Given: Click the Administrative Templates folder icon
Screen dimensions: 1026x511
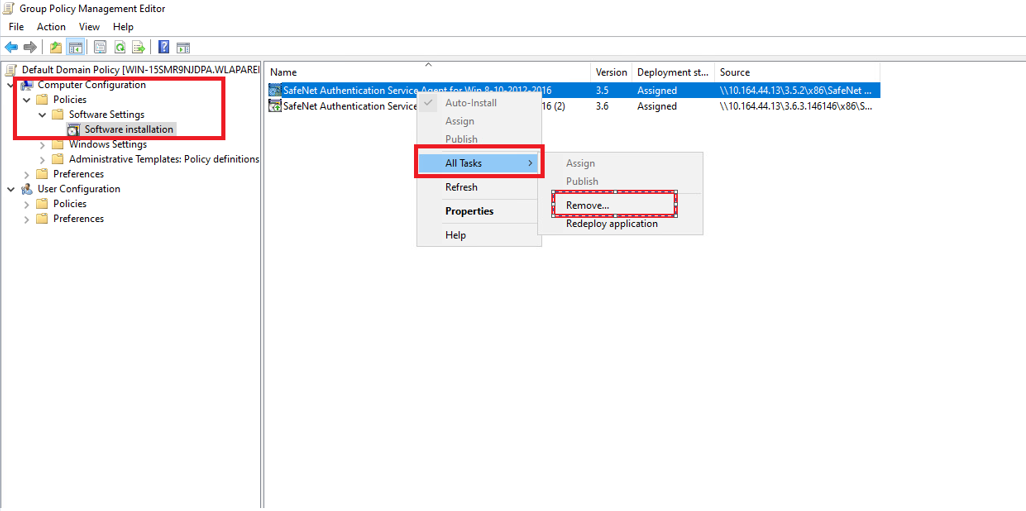Looking at the screenshot, I should pos(58,159).
